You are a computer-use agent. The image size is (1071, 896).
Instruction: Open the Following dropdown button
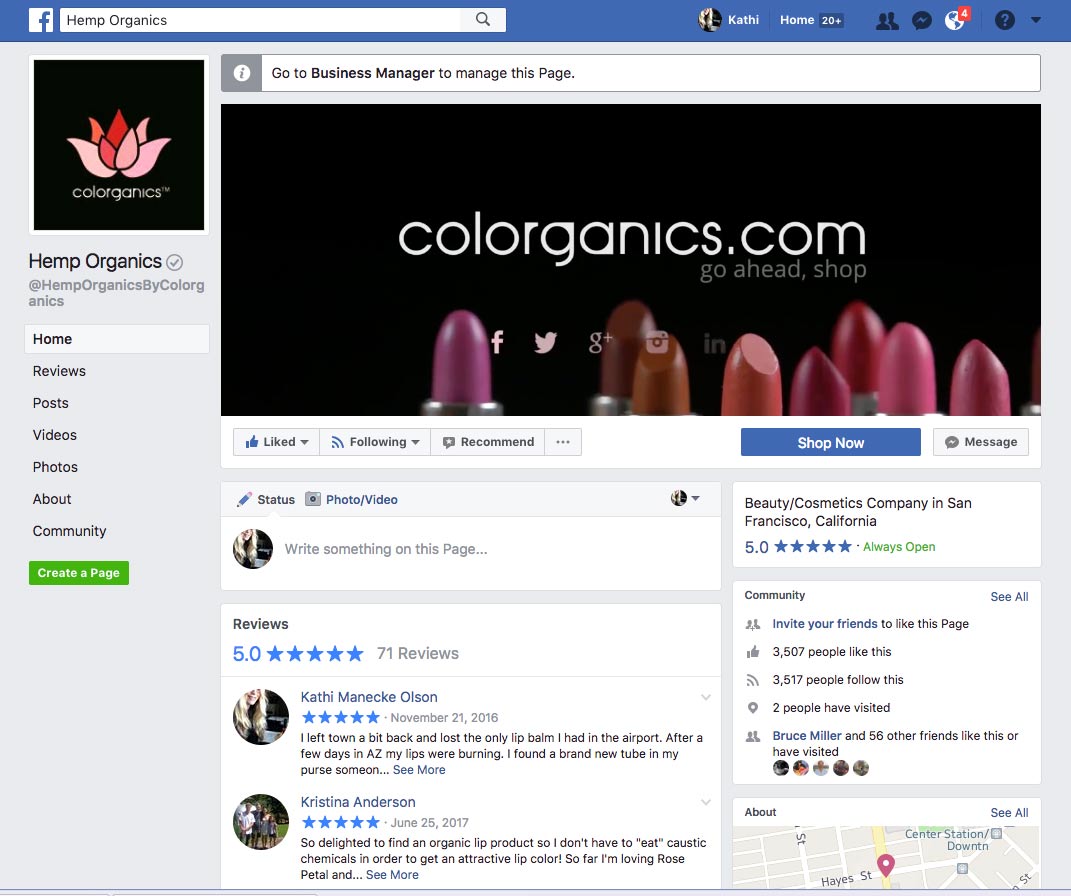pyautogui.click(x=375, y=442)
